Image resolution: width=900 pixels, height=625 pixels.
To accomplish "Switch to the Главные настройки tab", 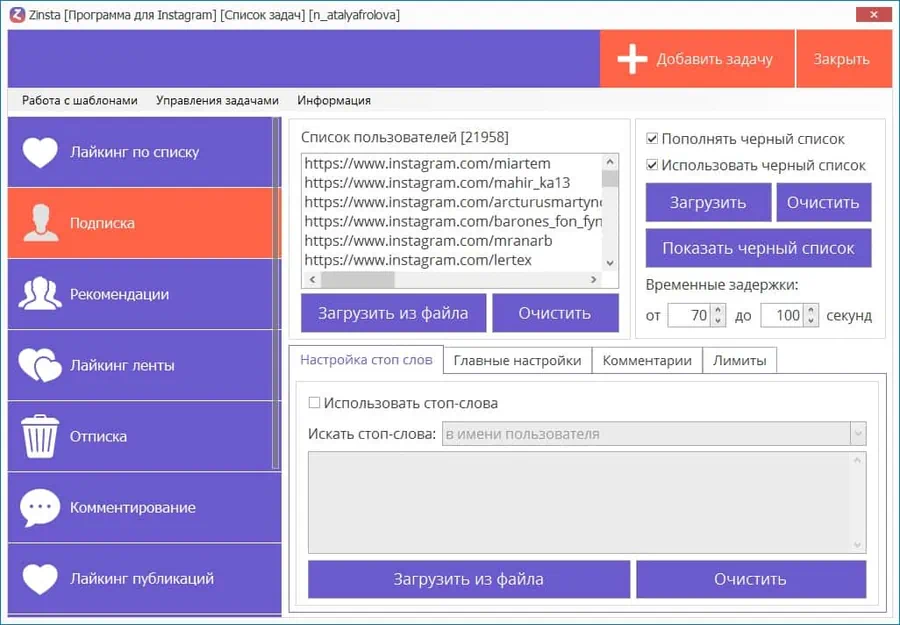I will pyautogui.click(x=517, y=360).
